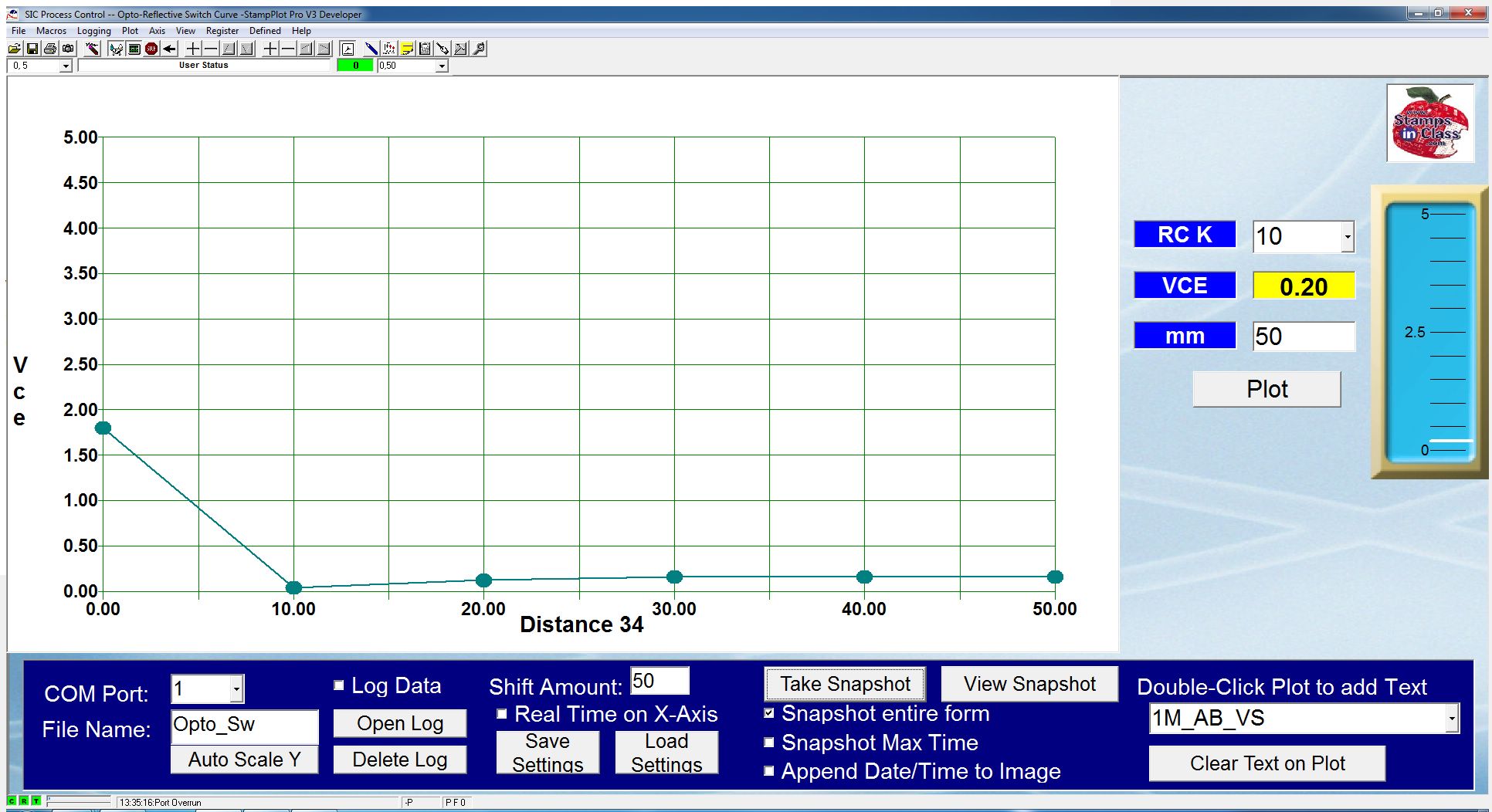This screenshot has width=1492, height=812.
Task: Open the COM Port dropdown
Action: tap(237, 689)
